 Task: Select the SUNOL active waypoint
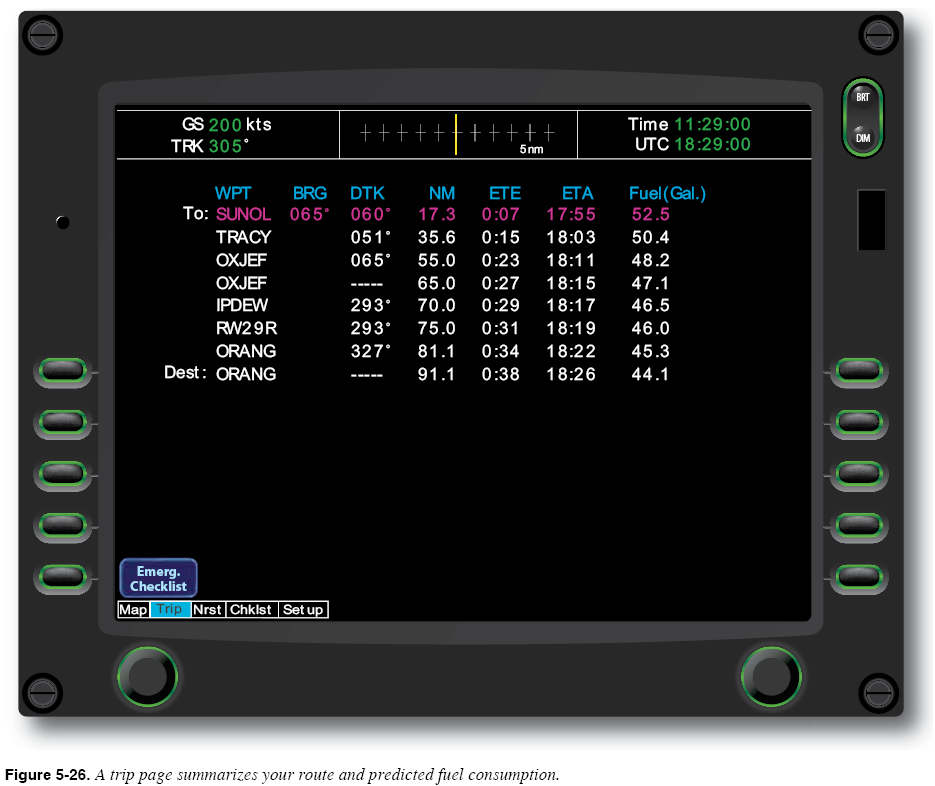coord(243,214)
